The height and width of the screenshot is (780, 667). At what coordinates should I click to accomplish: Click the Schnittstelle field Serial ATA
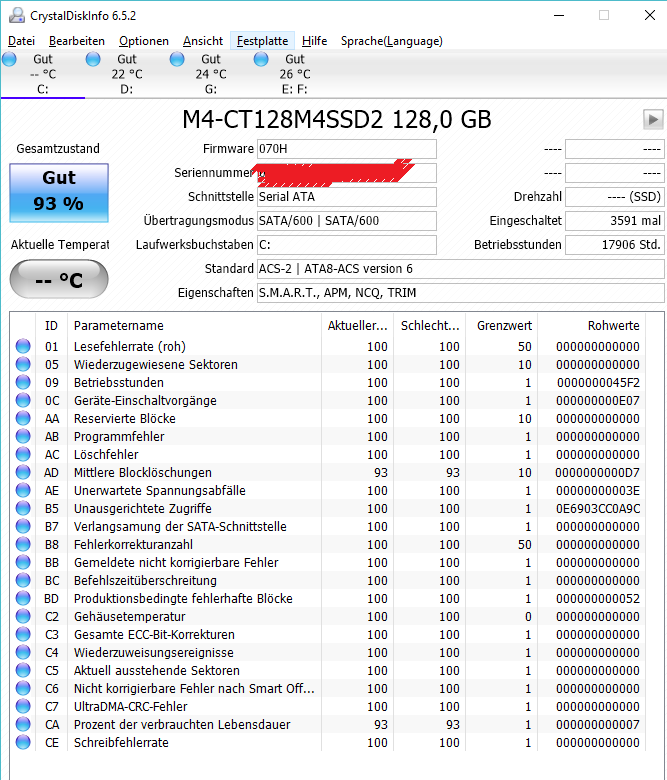[x=347, y=197]
